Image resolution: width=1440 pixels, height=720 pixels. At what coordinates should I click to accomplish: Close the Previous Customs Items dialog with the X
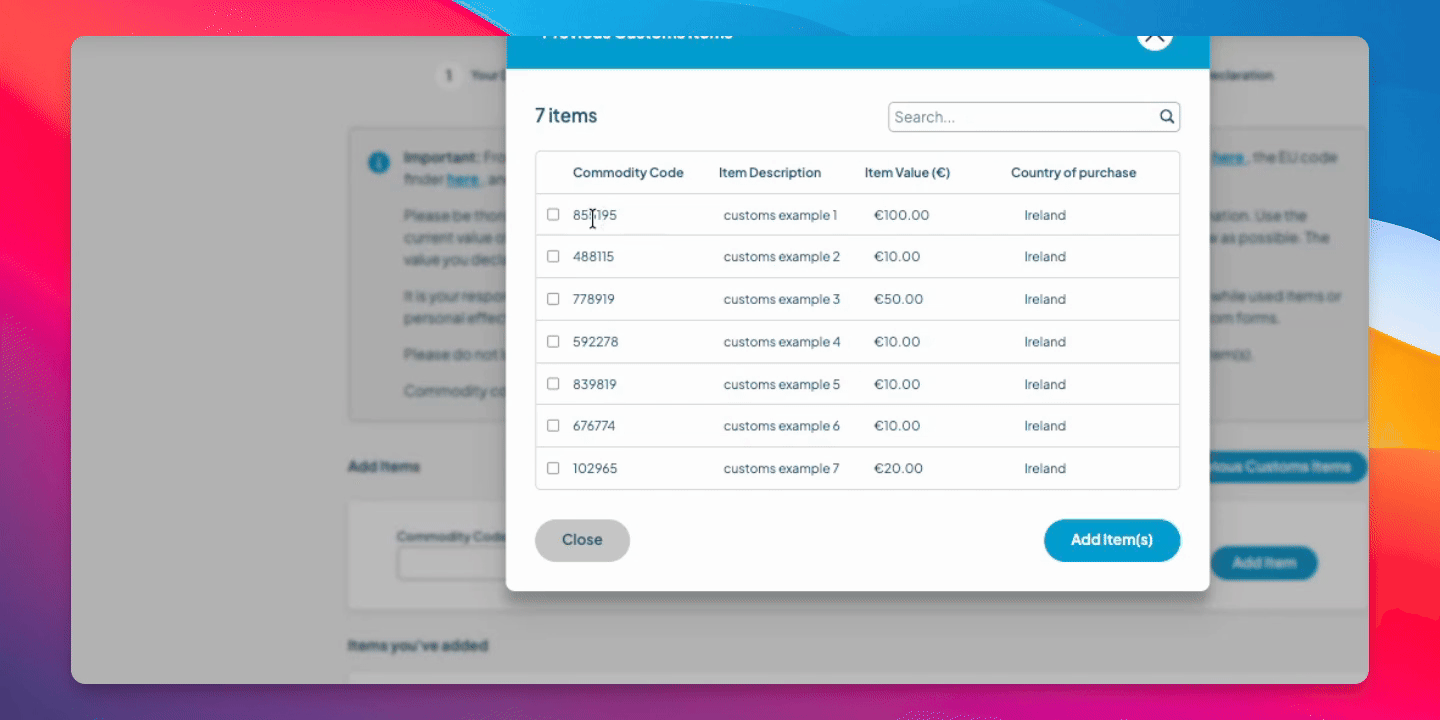[x=1154, y=38]
